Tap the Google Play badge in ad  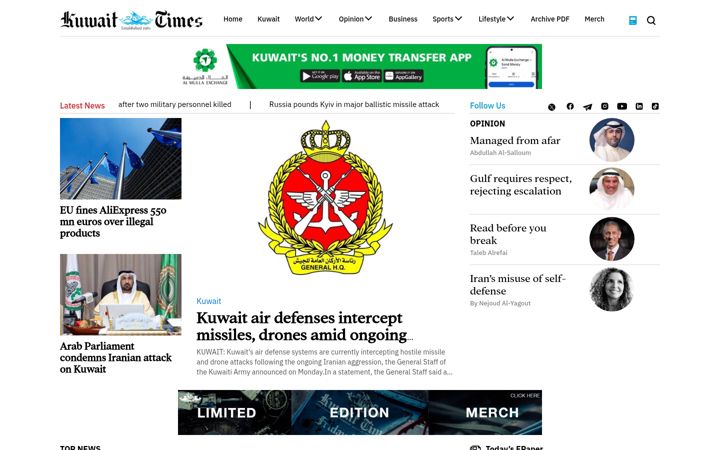click(320, 76)
